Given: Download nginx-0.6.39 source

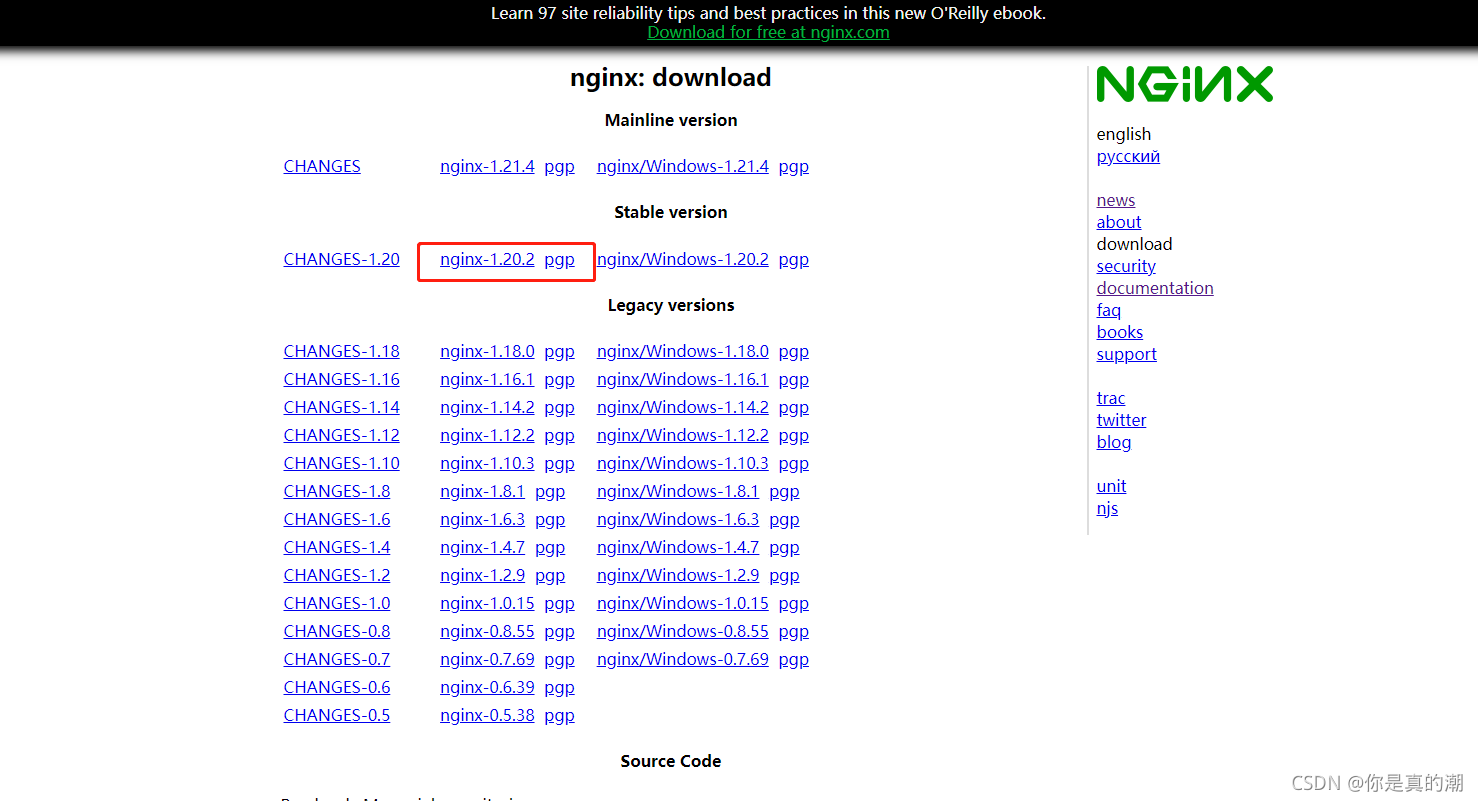Looking at the screenshot, I should click(x=487, y=687).
